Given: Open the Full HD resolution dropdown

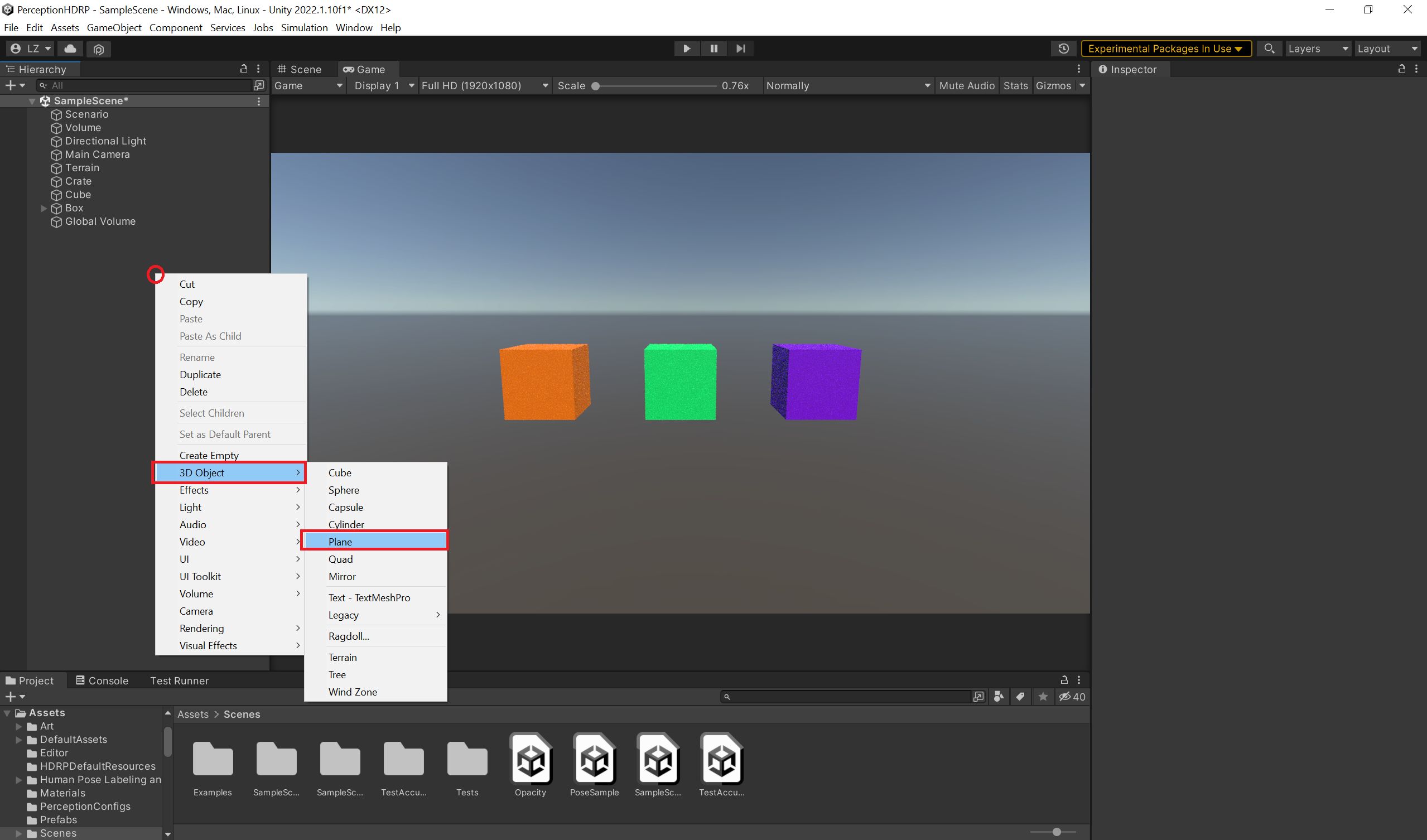Looking at the screenshot, I should click(485, 85).
